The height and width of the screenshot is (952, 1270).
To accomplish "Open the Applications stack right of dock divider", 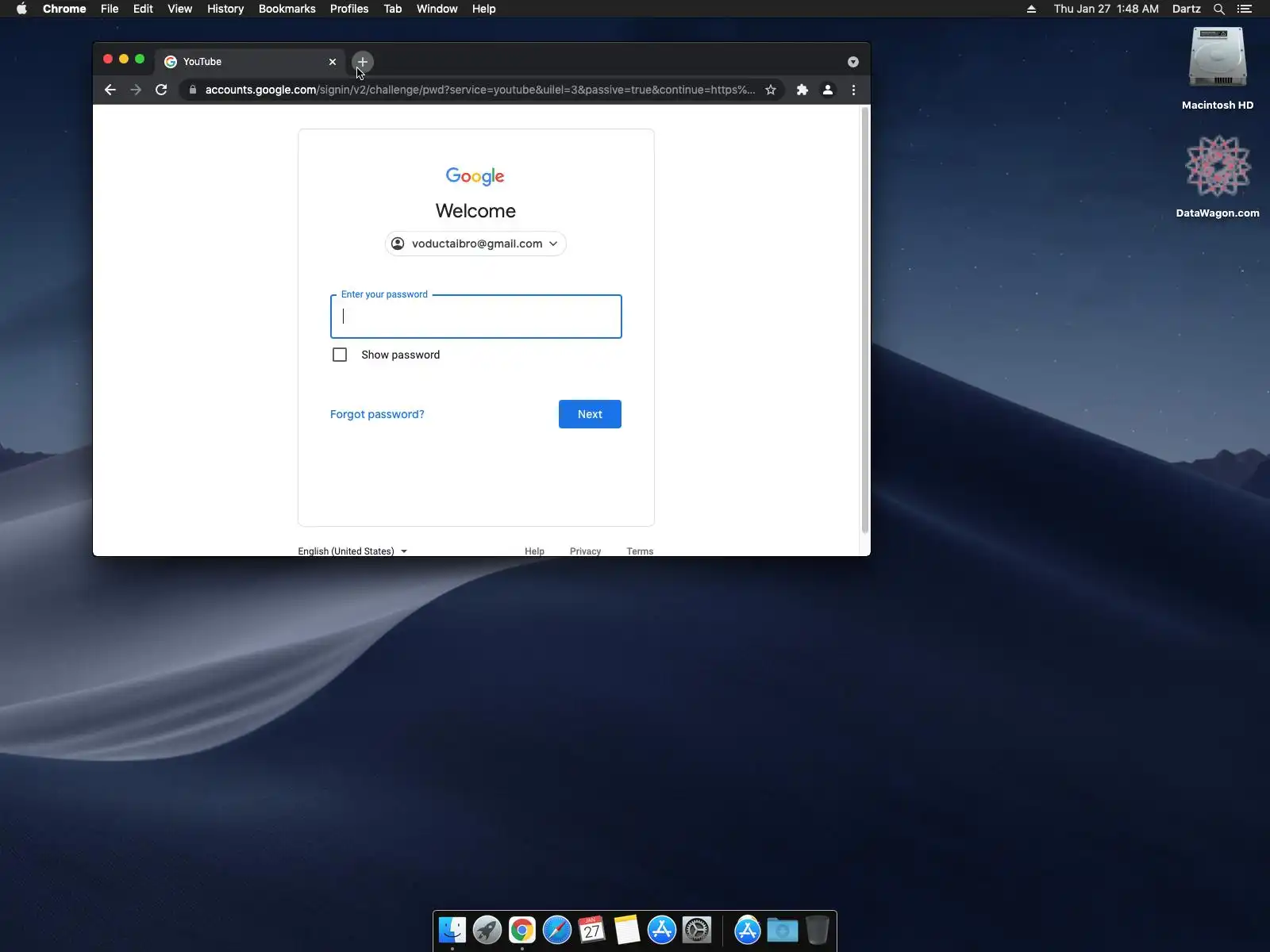I will pos(748,930).
